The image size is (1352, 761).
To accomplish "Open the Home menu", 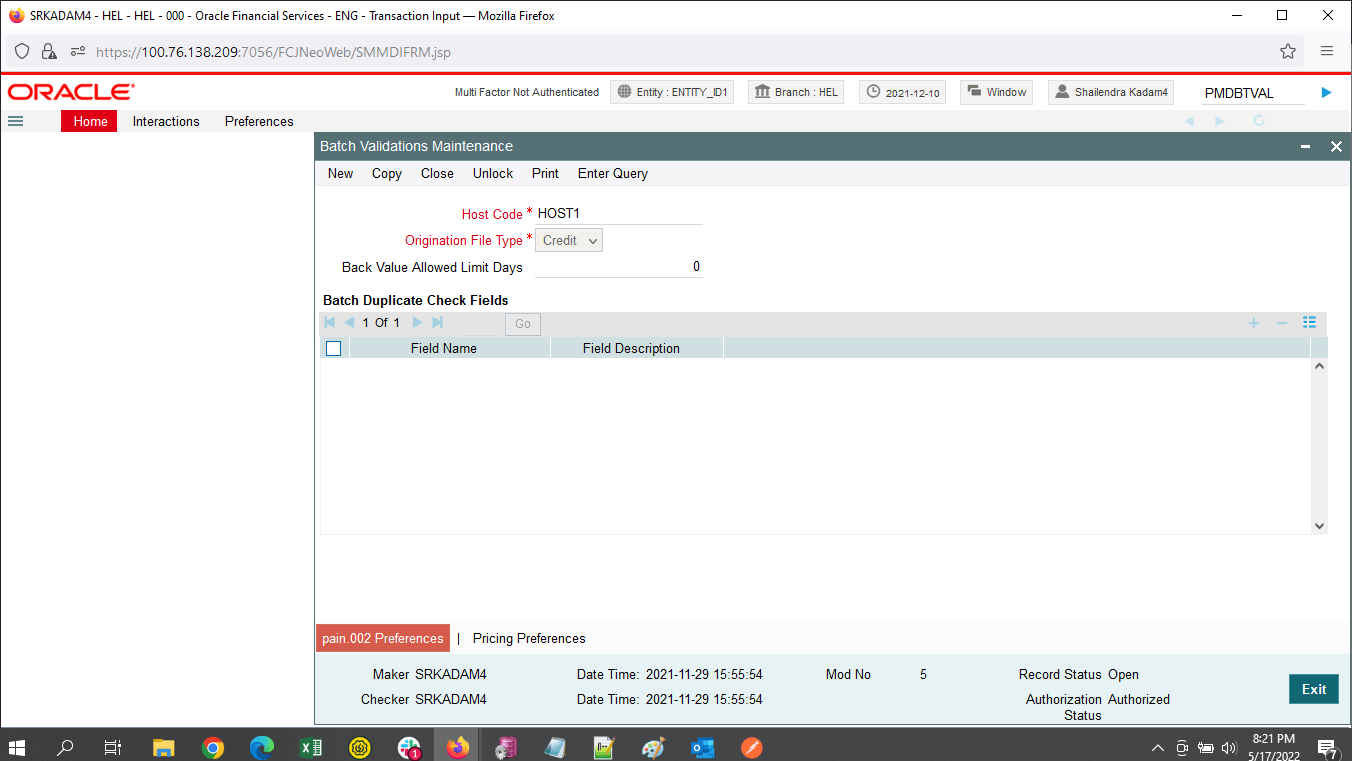I will (90, 121).
